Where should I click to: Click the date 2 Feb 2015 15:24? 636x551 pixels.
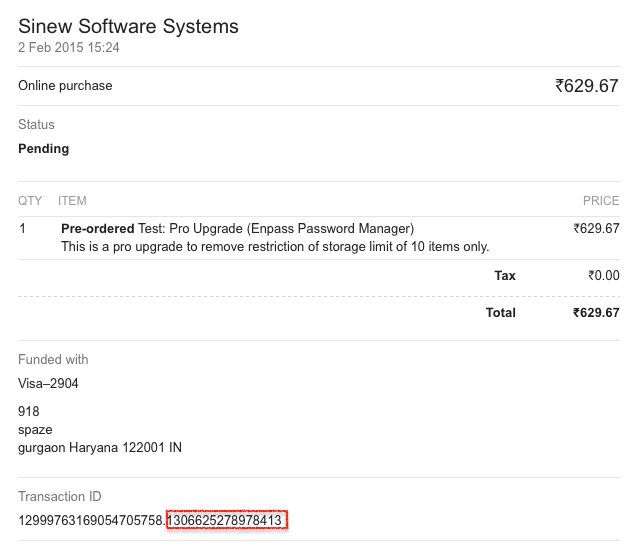(x=69, y=47)
